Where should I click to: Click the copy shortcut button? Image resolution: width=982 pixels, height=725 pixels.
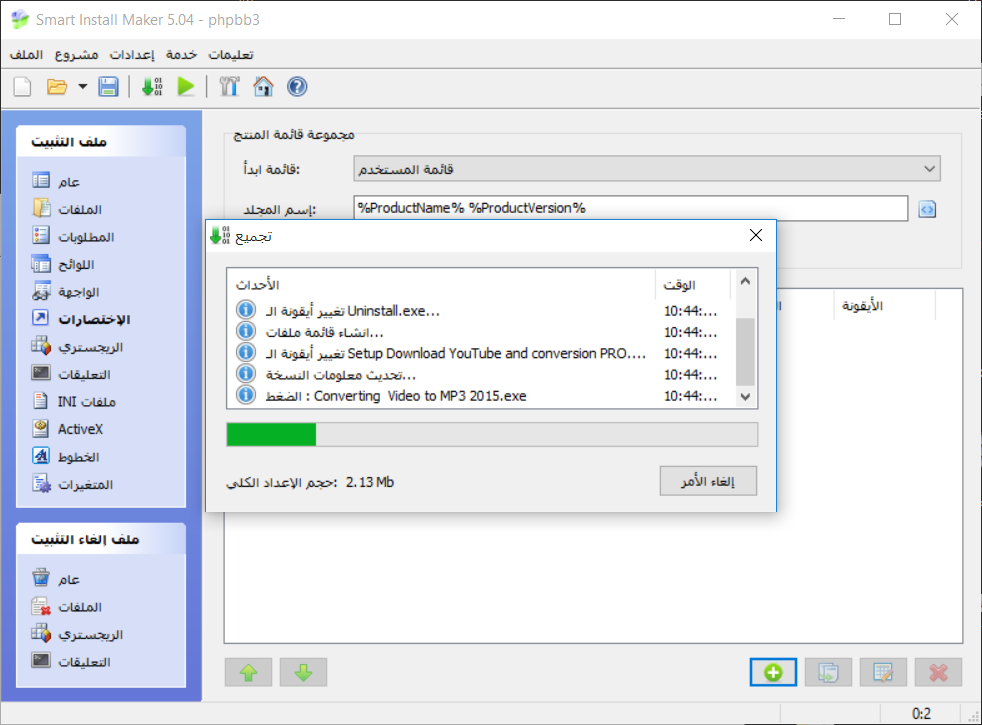point(828,672)
